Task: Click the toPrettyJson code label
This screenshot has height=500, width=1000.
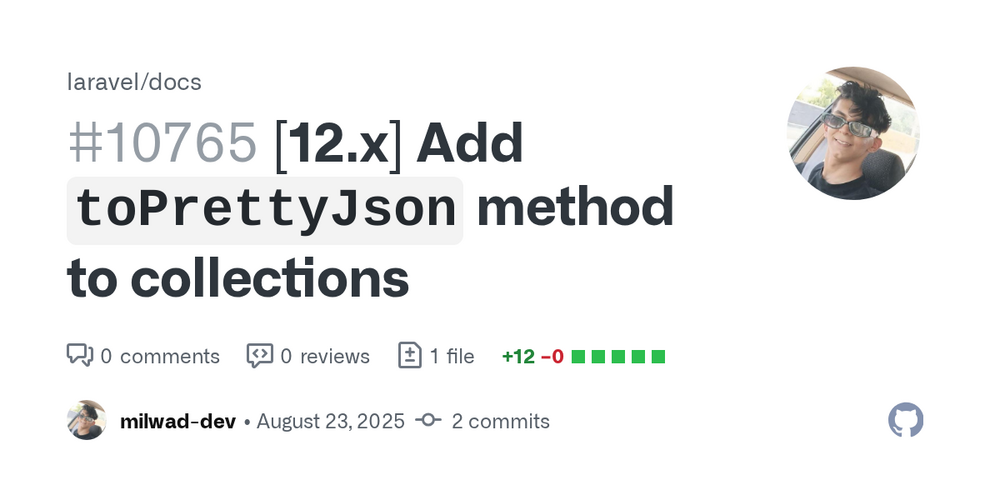Action: 265,210
